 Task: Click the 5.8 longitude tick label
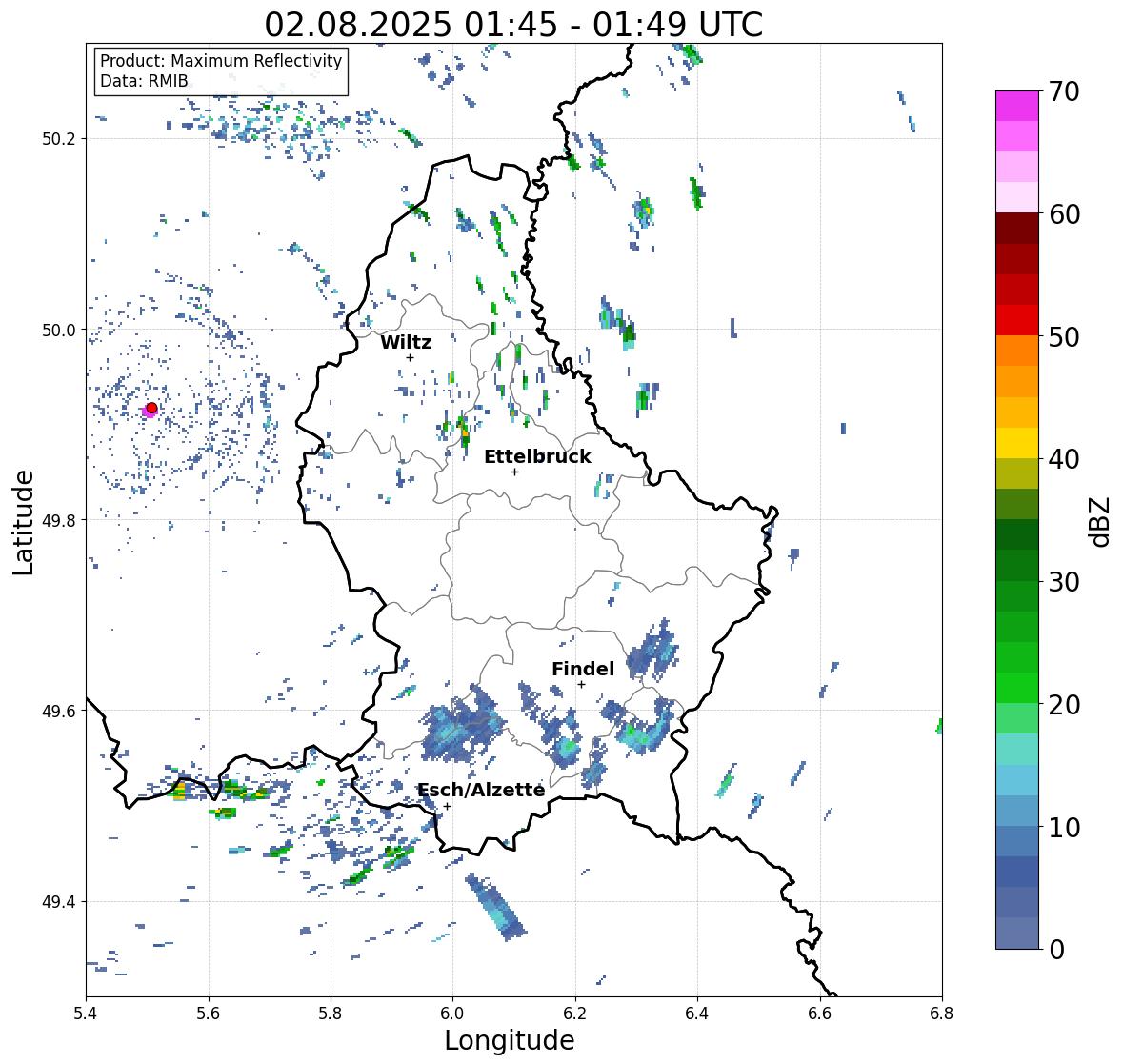click(x=331, y=1013)
